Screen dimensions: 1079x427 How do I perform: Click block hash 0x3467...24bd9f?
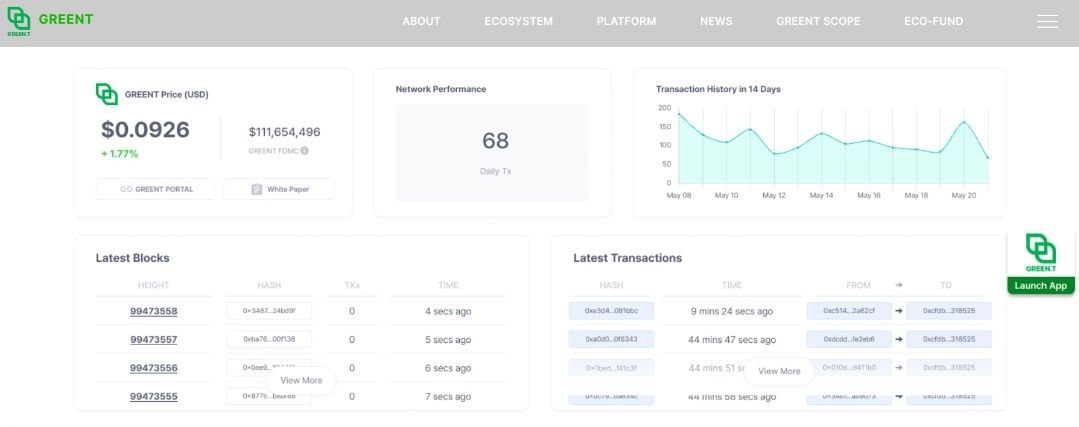tap(268, 311)
